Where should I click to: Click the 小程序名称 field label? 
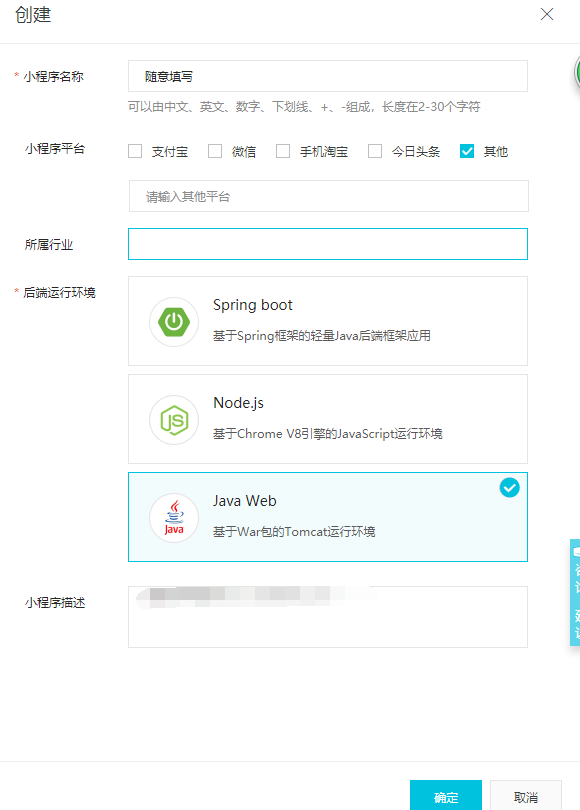pyautogui.click(x=54, y=77)
